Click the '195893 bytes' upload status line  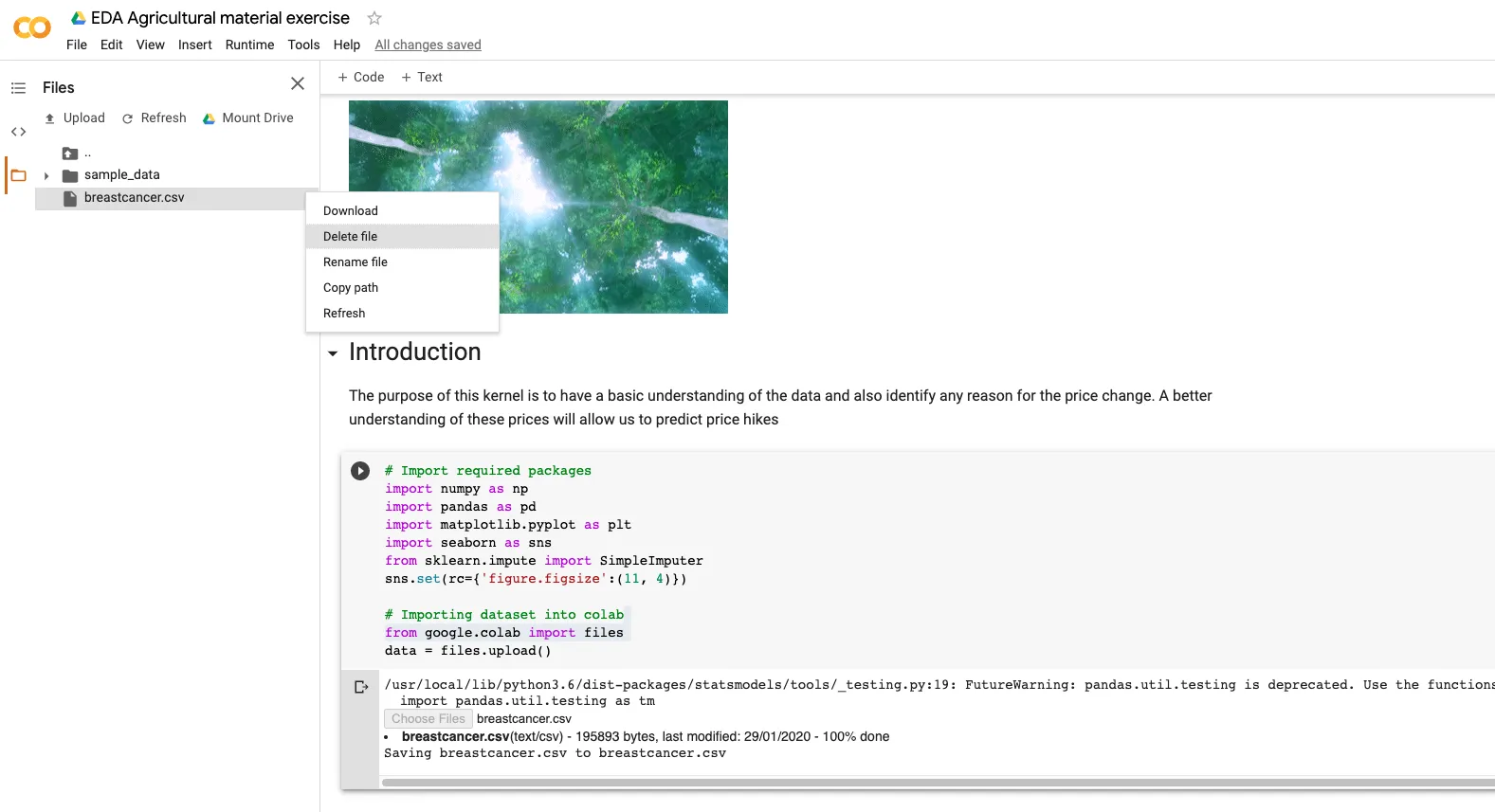pos(646,736)
